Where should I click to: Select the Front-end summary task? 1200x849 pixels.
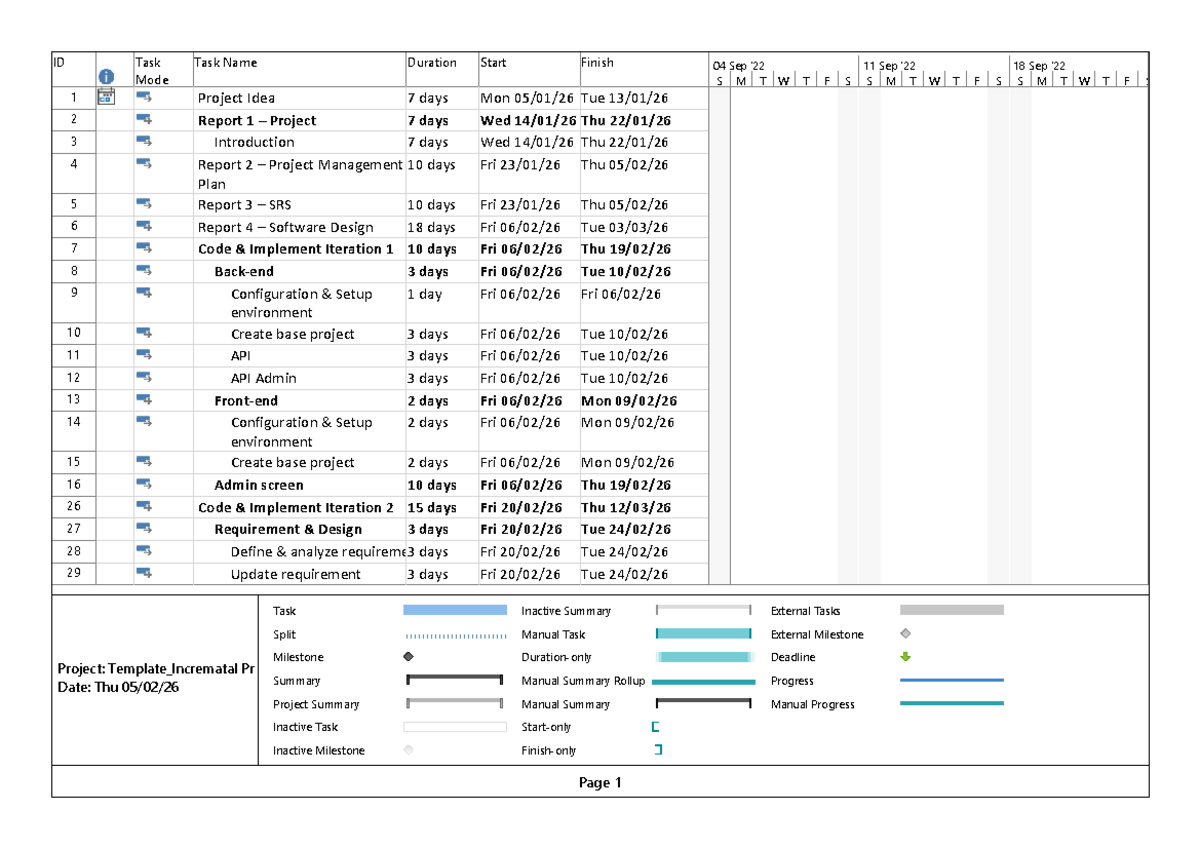[x=246, y=400]
